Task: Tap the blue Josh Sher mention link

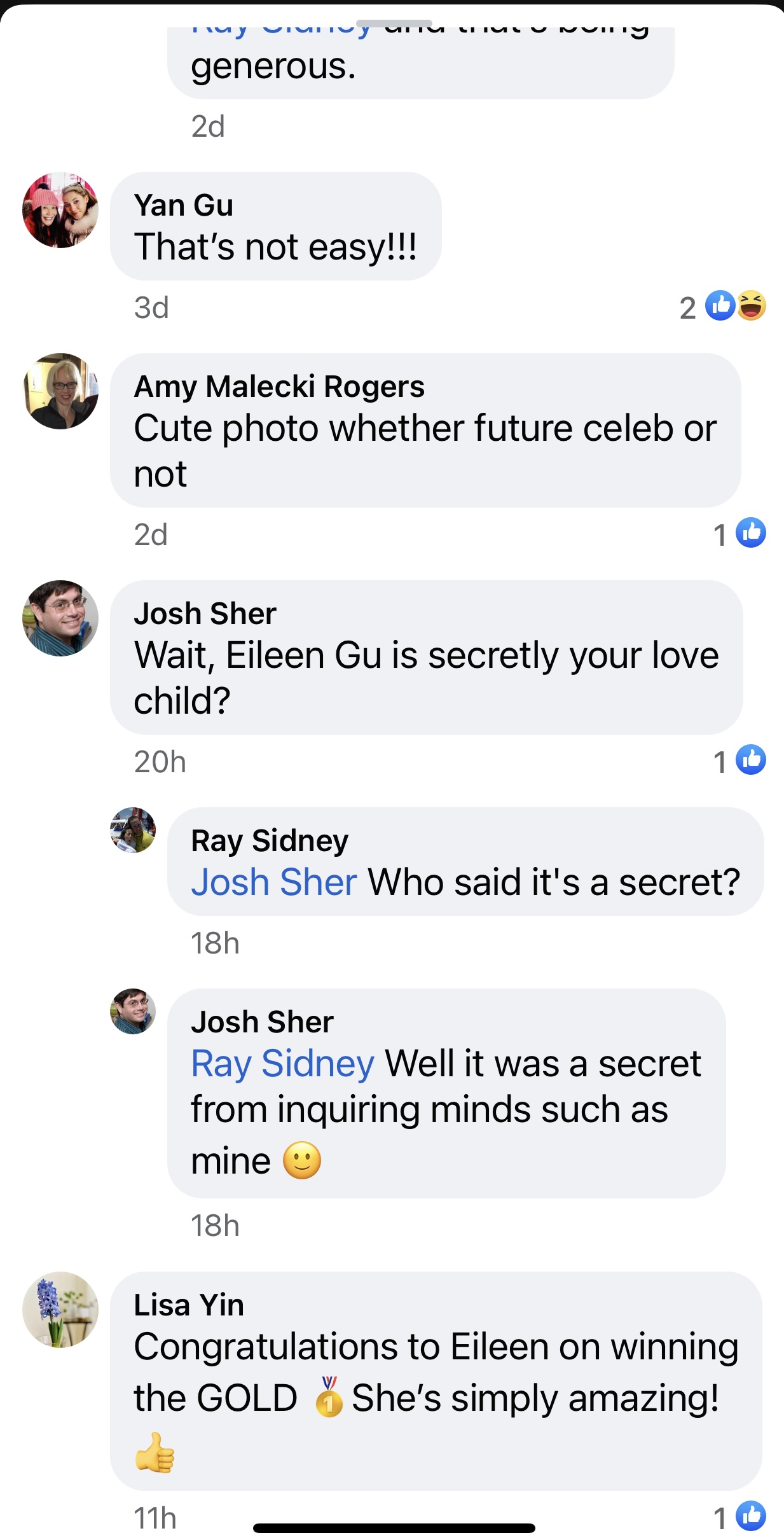Action: (x=274, y=882)
